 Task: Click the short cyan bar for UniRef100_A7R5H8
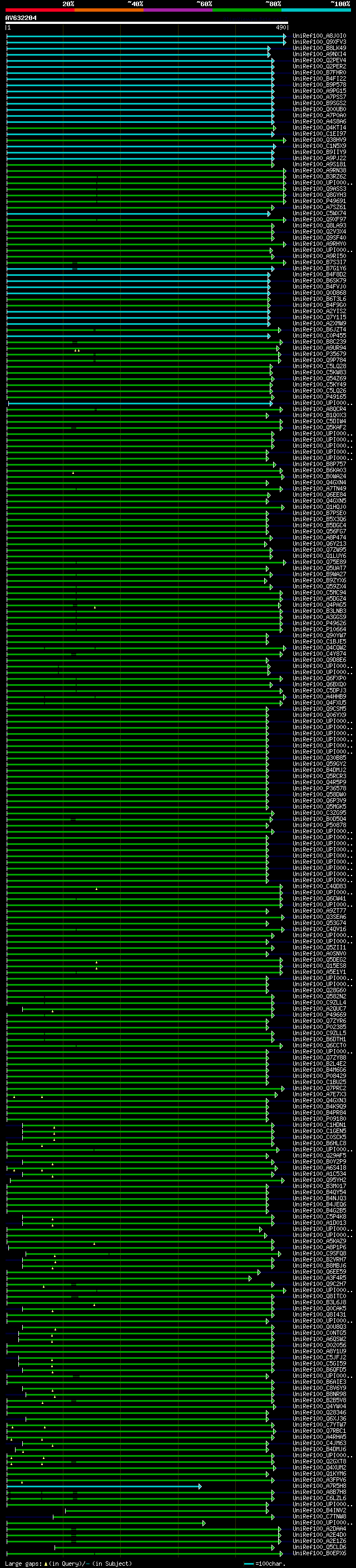coord(104,1486)
